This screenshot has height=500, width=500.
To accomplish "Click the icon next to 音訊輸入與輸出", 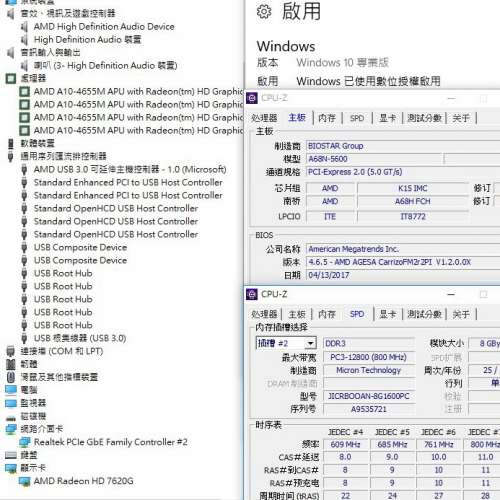I will coord(11,53).
